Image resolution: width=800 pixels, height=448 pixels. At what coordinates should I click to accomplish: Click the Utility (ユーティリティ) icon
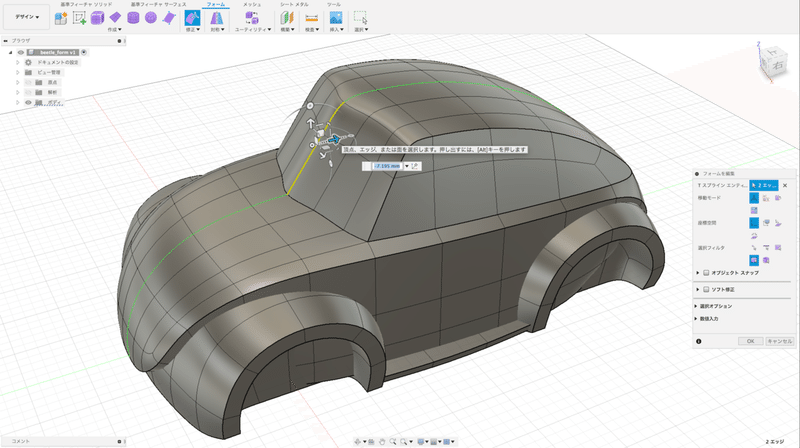click(x=250, y=18)
